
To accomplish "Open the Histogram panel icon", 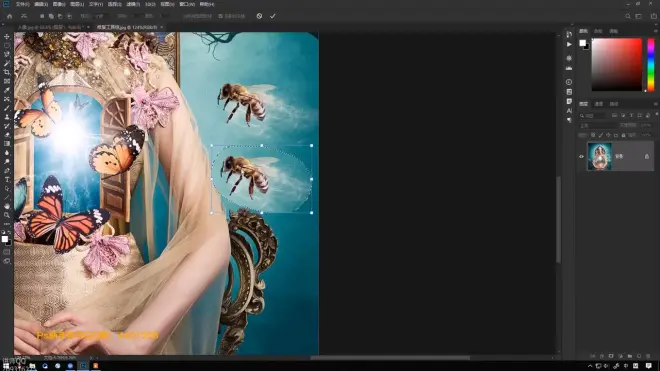I will click(x=569, y=68).
